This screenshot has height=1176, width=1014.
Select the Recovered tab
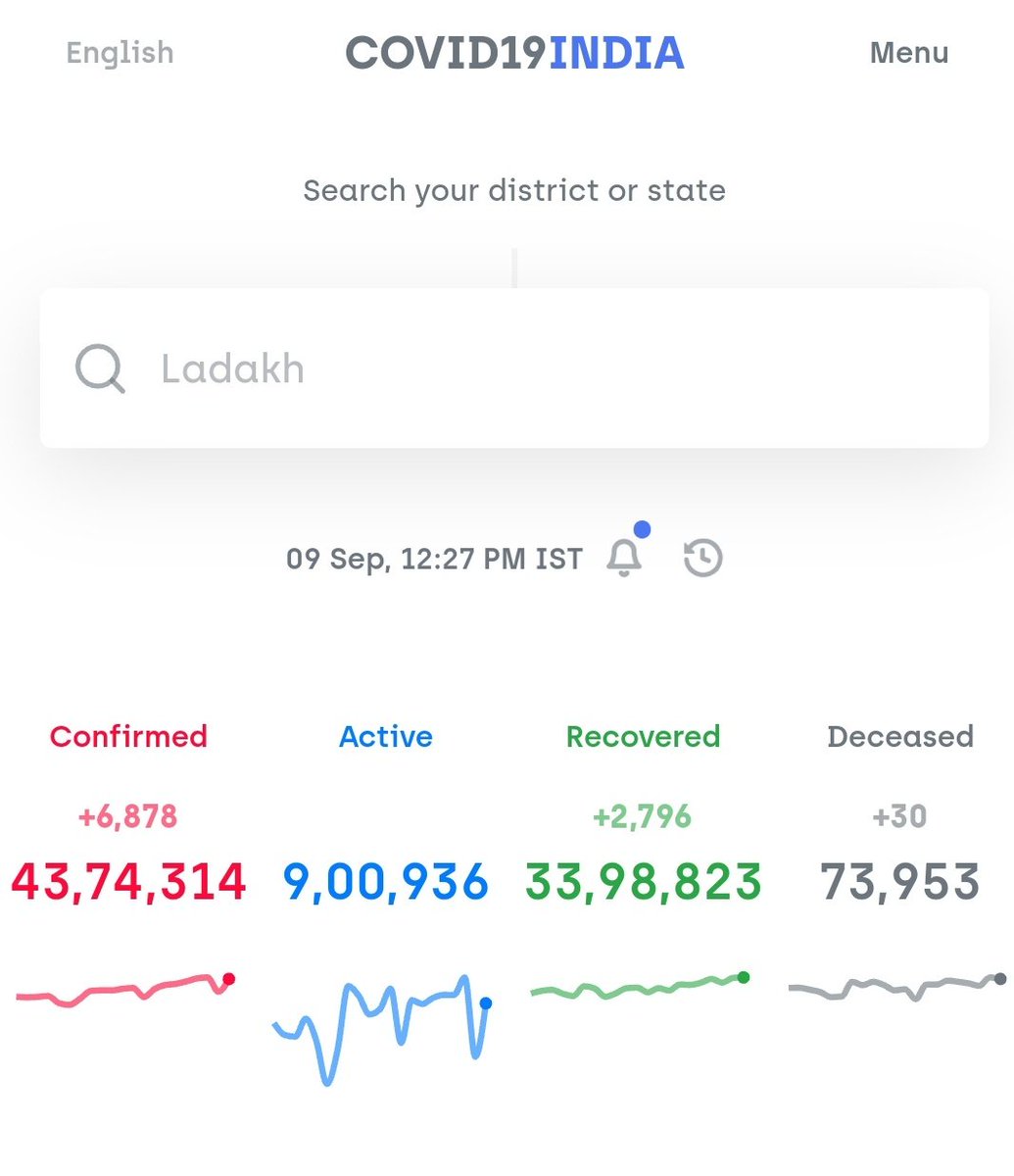[642, 736]
